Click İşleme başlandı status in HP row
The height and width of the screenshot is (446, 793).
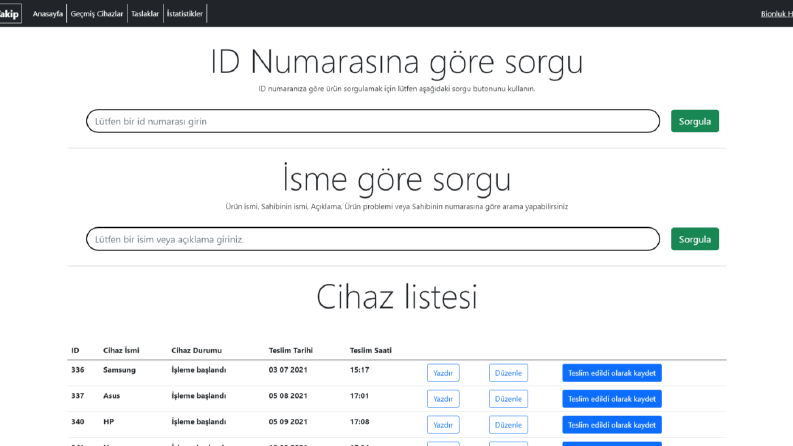198,422
